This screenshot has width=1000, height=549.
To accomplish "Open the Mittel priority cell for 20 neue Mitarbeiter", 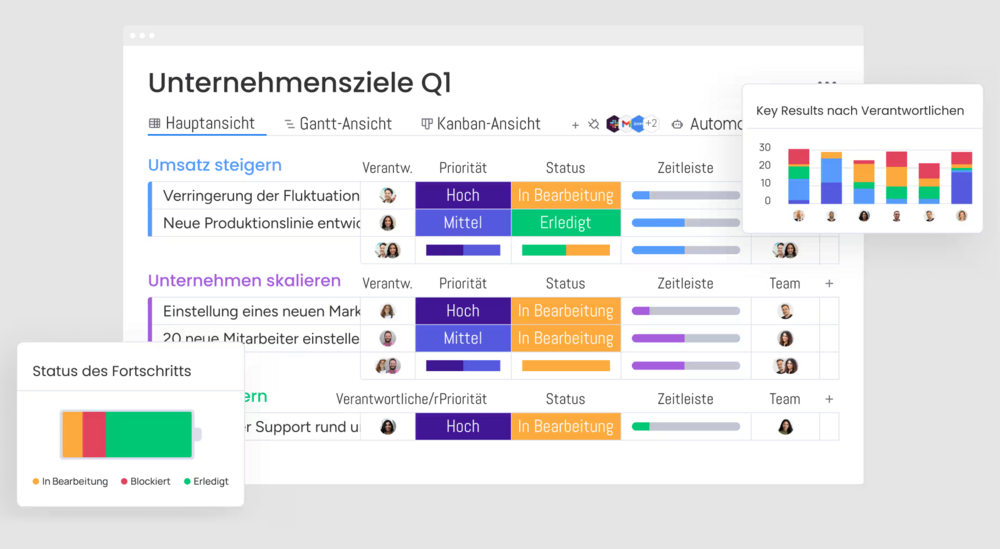I will point(463,338).
